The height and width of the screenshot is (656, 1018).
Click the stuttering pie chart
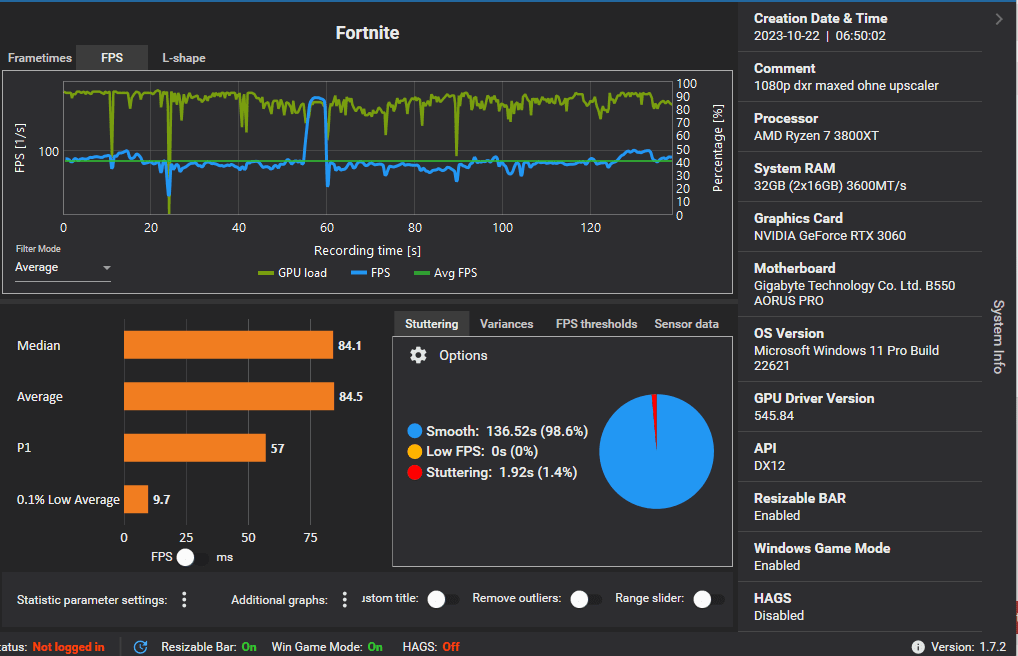click(656, 451)
